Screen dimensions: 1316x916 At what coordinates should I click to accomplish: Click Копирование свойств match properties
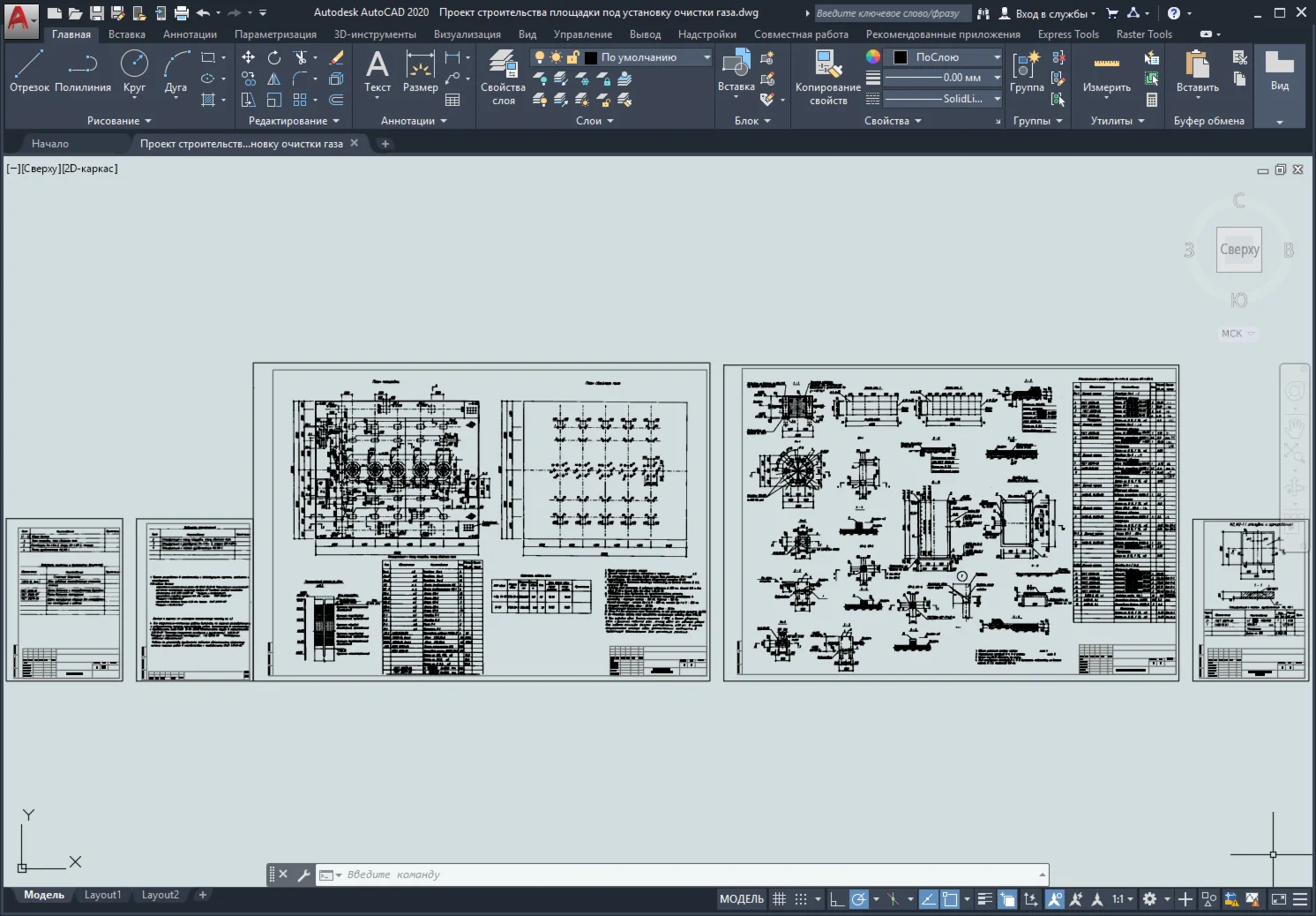click(828, 78)
